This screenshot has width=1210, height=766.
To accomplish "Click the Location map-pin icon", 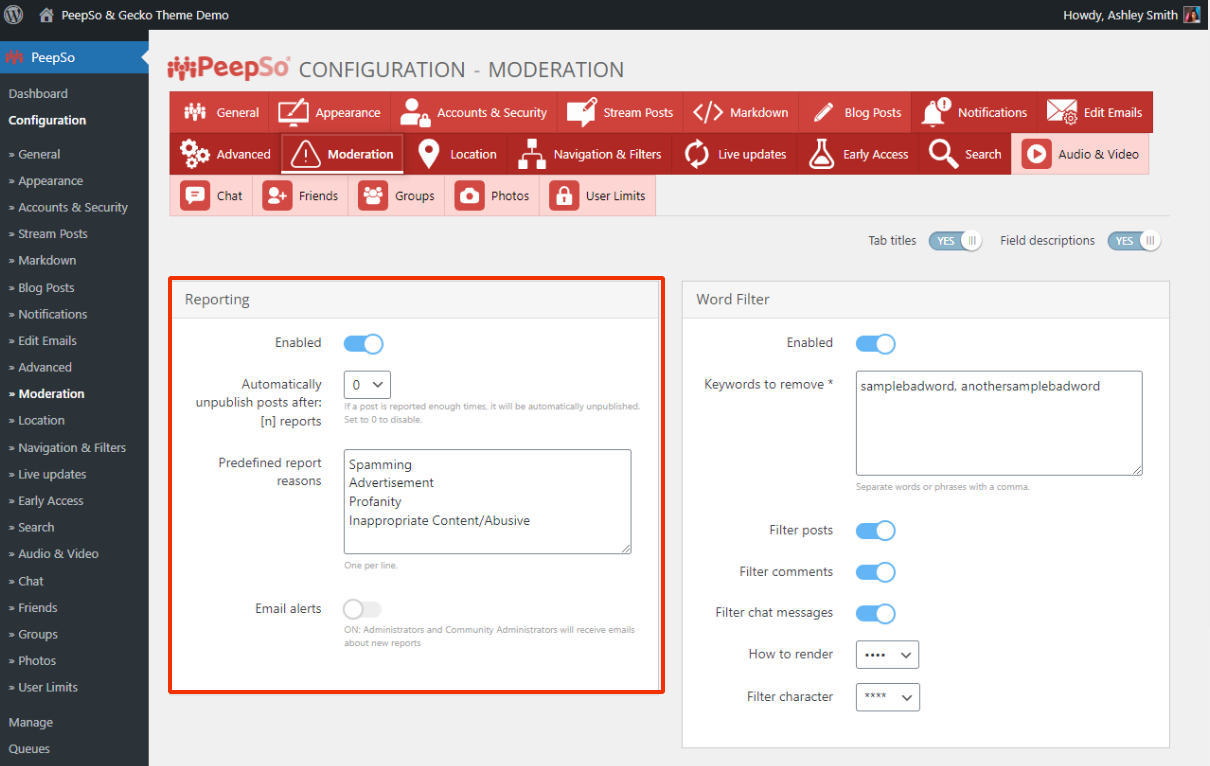I will 429,154.
